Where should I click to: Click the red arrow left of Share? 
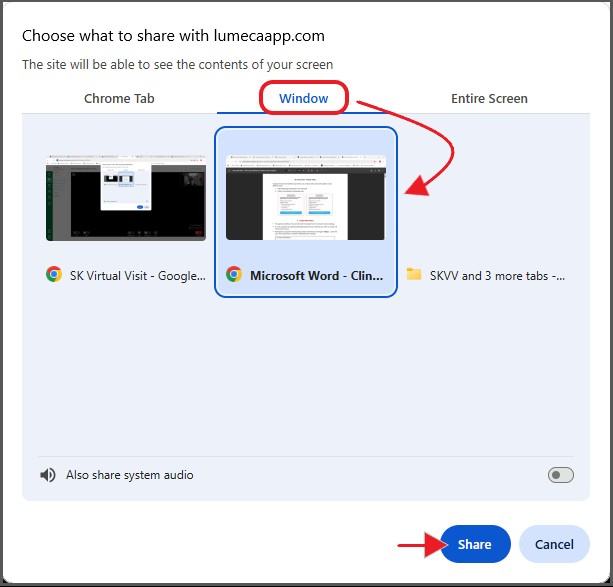(x=418, y=545)
